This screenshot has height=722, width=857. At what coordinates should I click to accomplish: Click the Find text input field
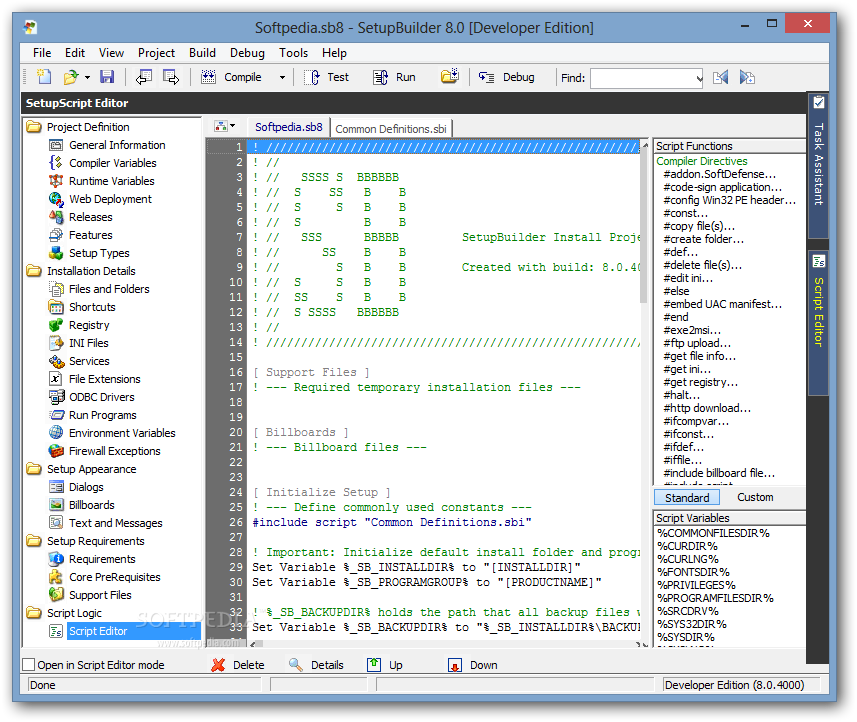[x=642, y=78]
